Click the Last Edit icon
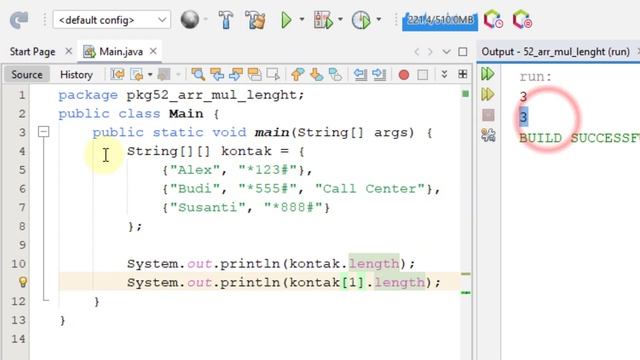The image size is (640, 360). coord(118,74)
